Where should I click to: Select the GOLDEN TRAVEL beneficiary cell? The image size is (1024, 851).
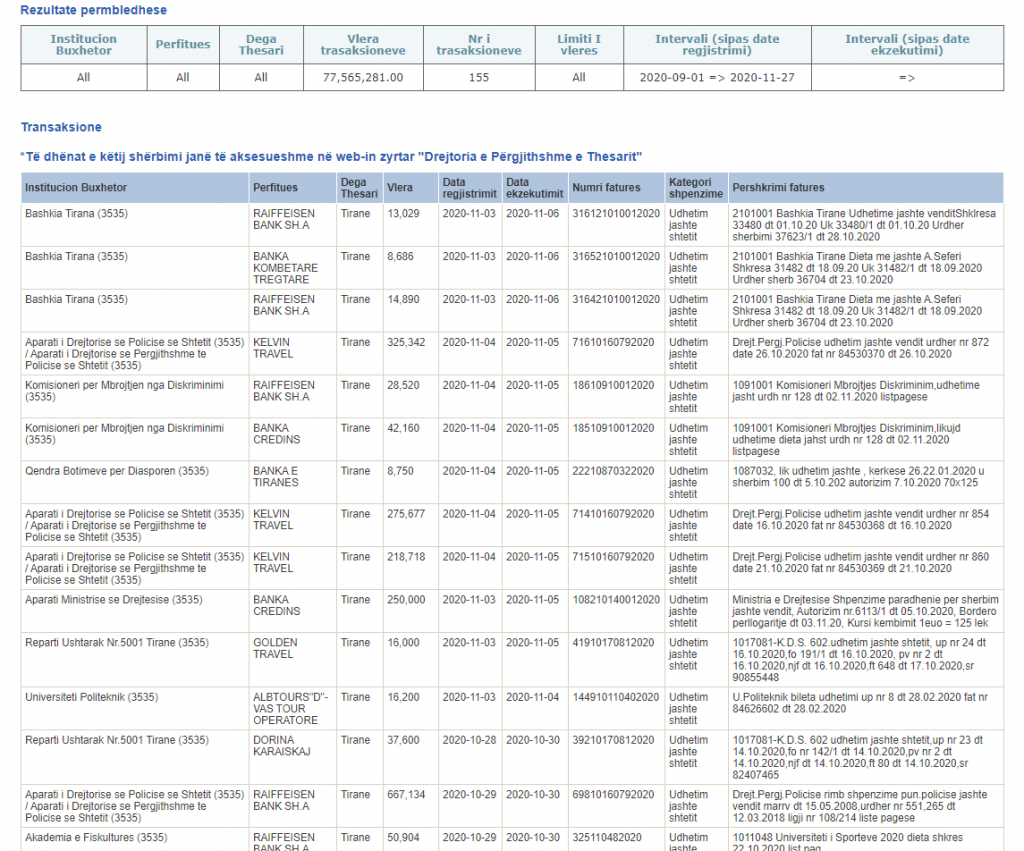click(275, 648)
